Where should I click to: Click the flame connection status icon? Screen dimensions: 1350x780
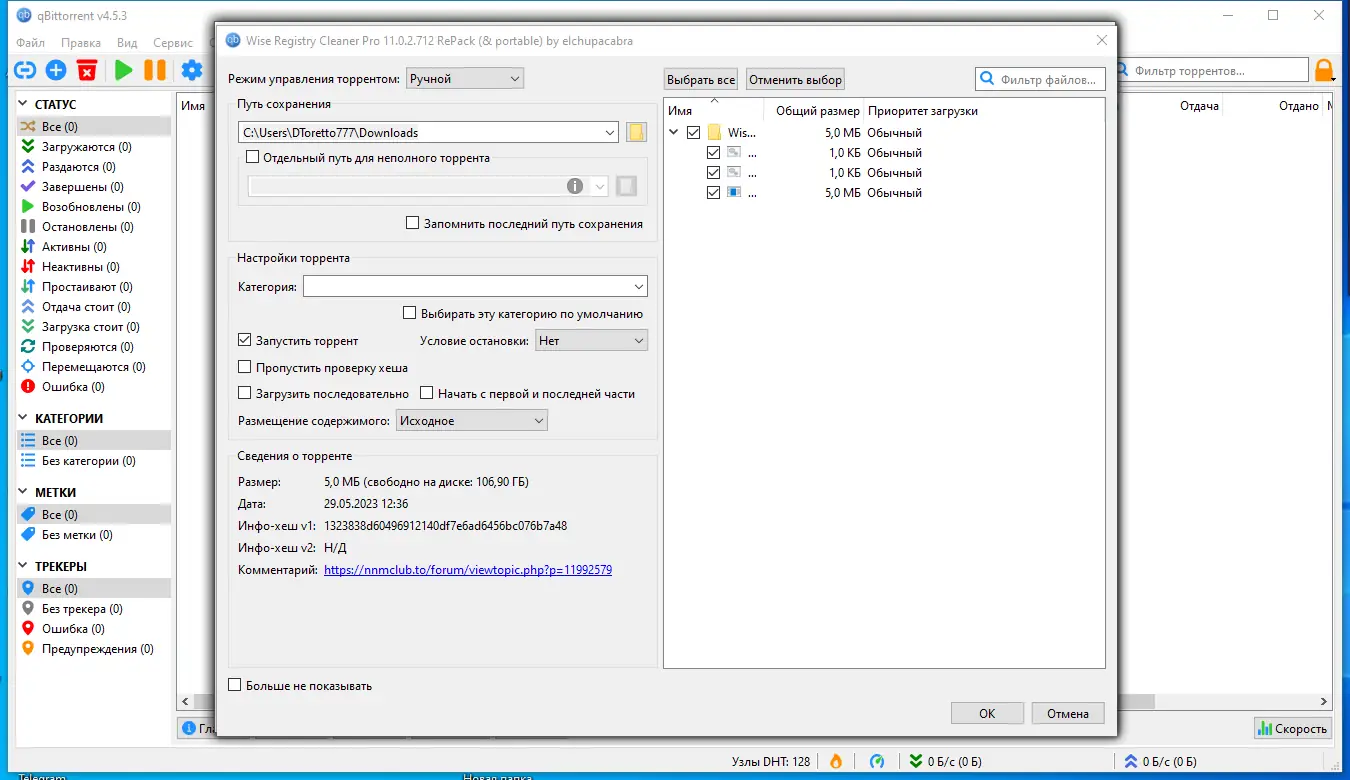(836, 761)
